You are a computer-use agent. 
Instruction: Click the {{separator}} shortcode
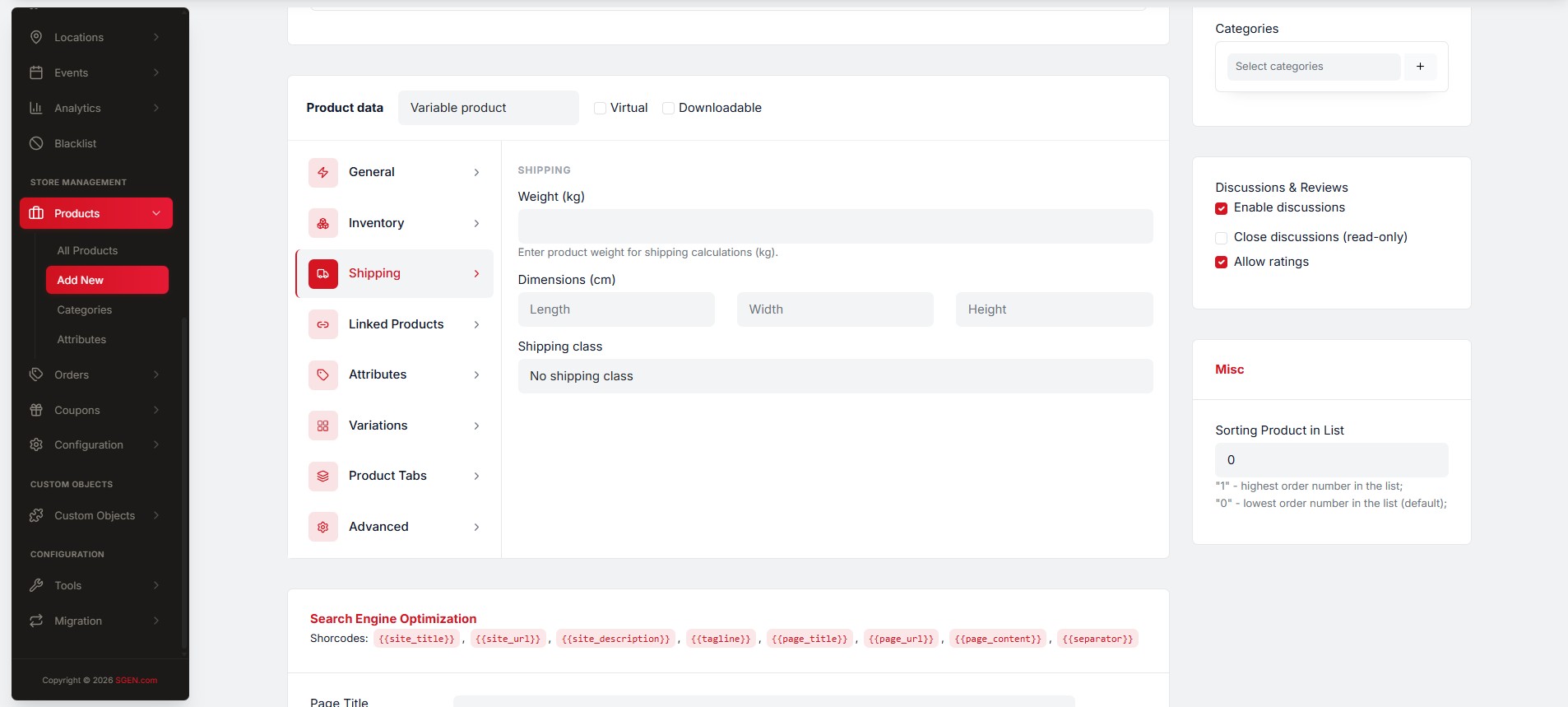pos(1097,639)
